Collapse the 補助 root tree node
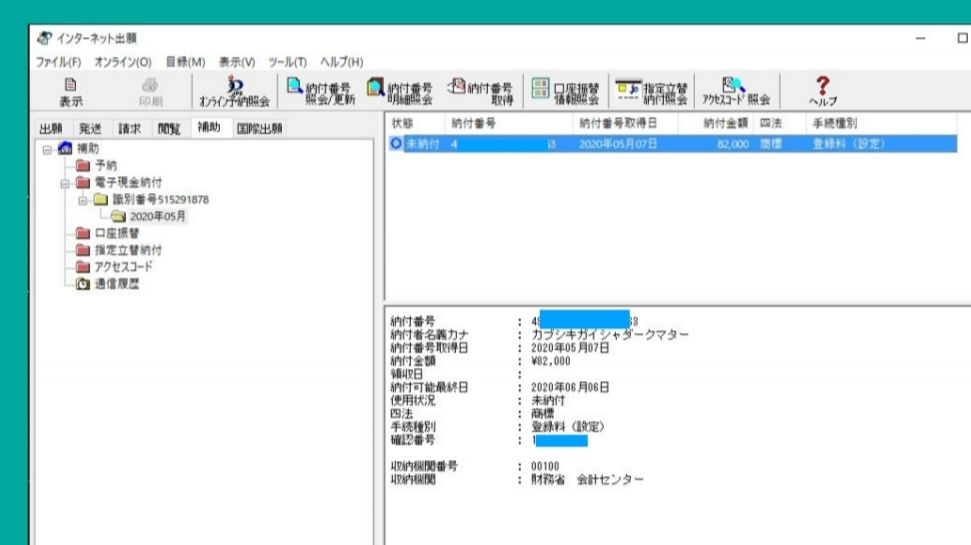The height and width of the screenshot is (545, 971). (x=46, y=149)
